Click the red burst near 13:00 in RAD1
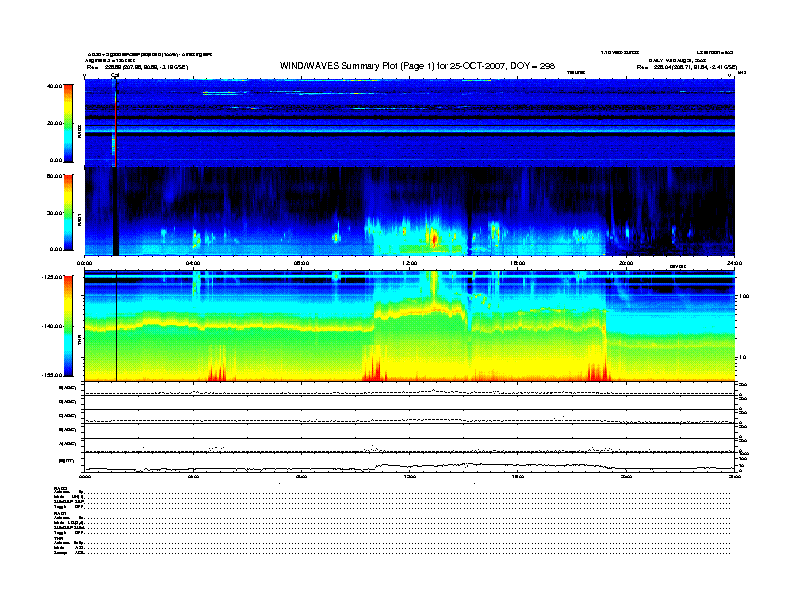Image resolution: width=792 pixels, height=612 pixels. point(433,237)
